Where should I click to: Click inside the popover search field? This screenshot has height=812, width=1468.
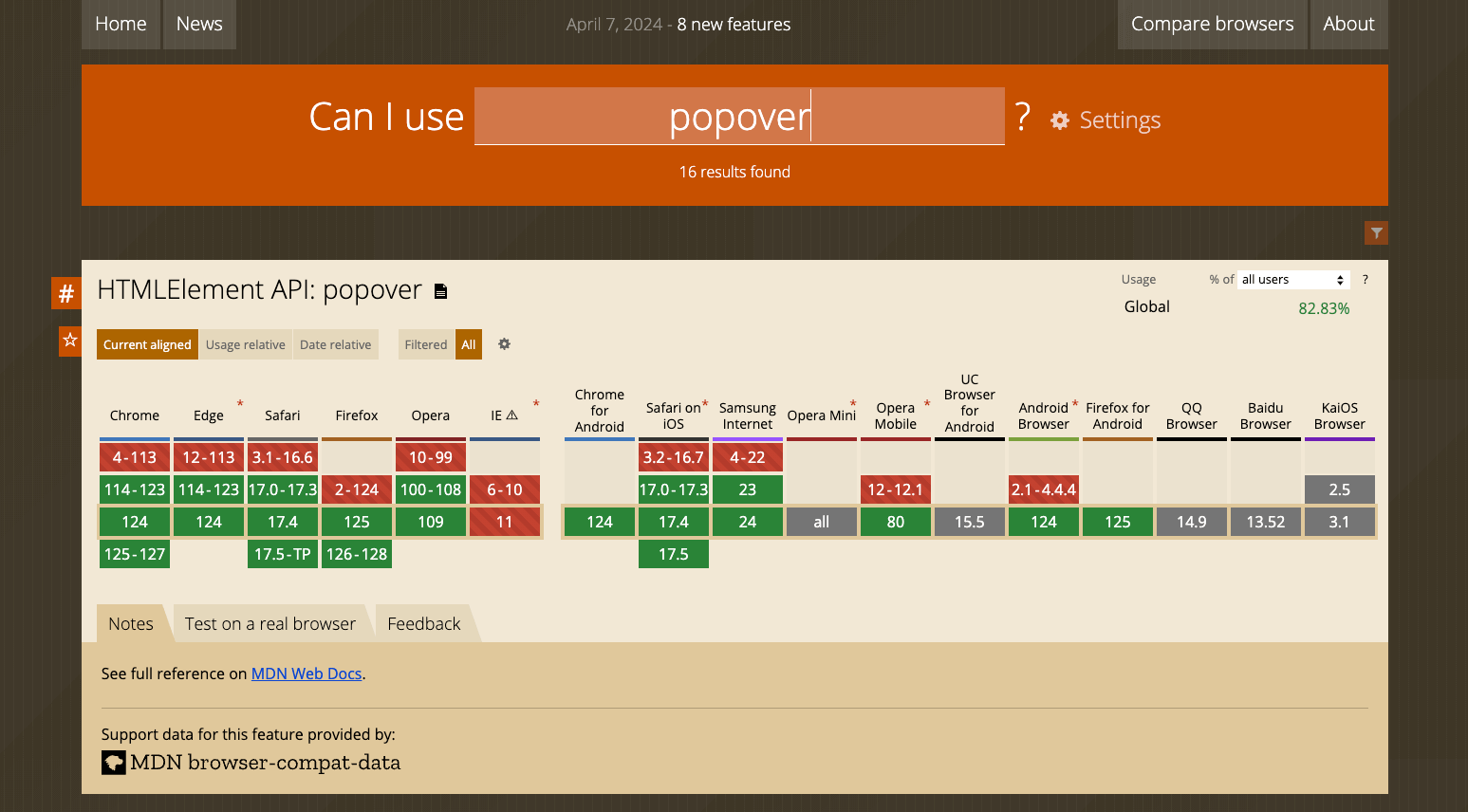pyautogui.click(x=739, y=116)
